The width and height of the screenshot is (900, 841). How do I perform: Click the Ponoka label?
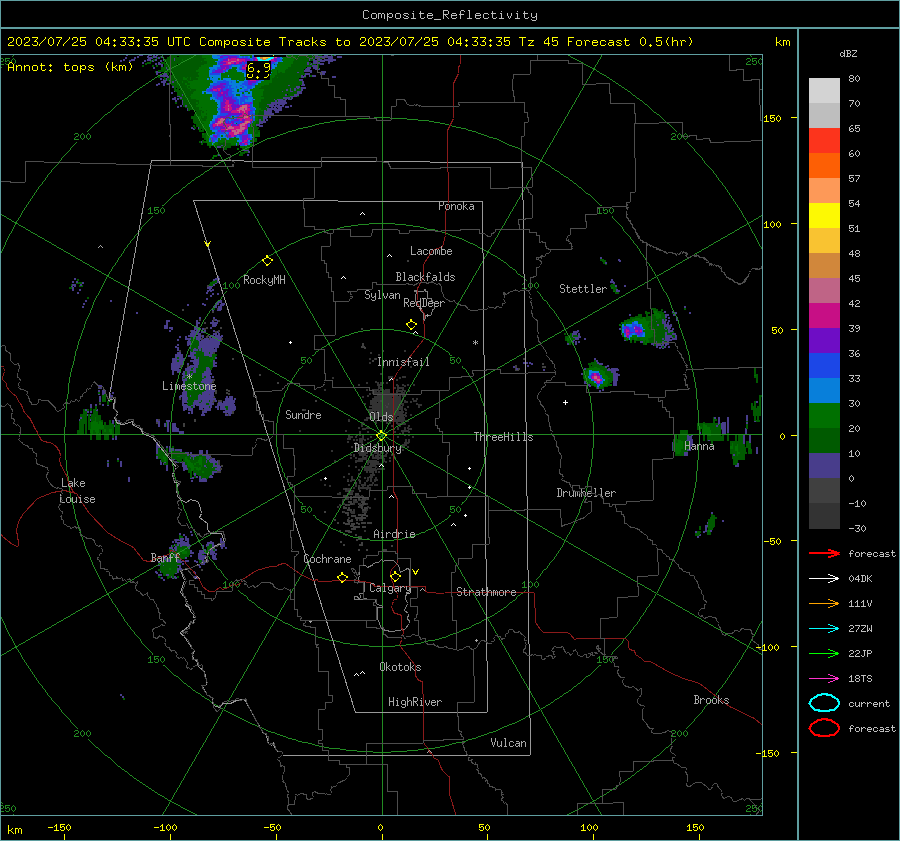(456, 206)
